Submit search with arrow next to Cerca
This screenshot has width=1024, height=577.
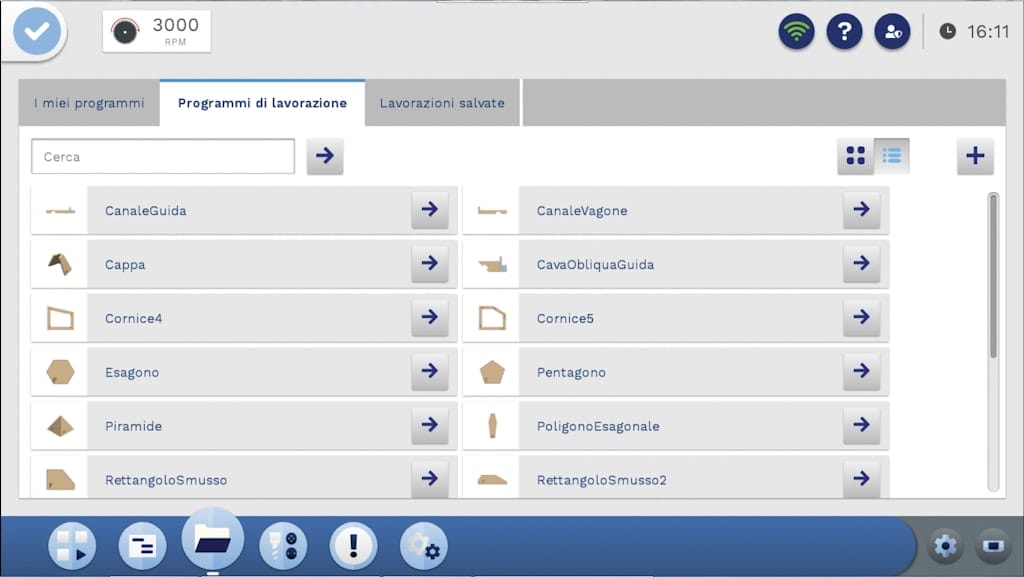325,157
